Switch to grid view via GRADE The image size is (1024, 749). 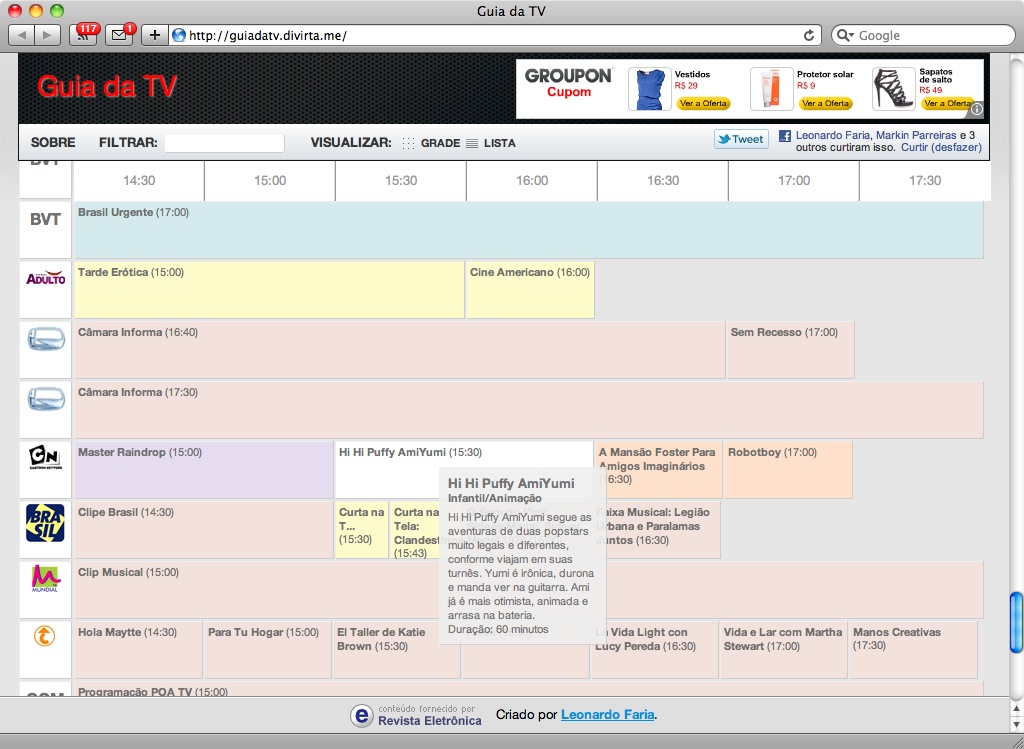click(x=431, y=143)
